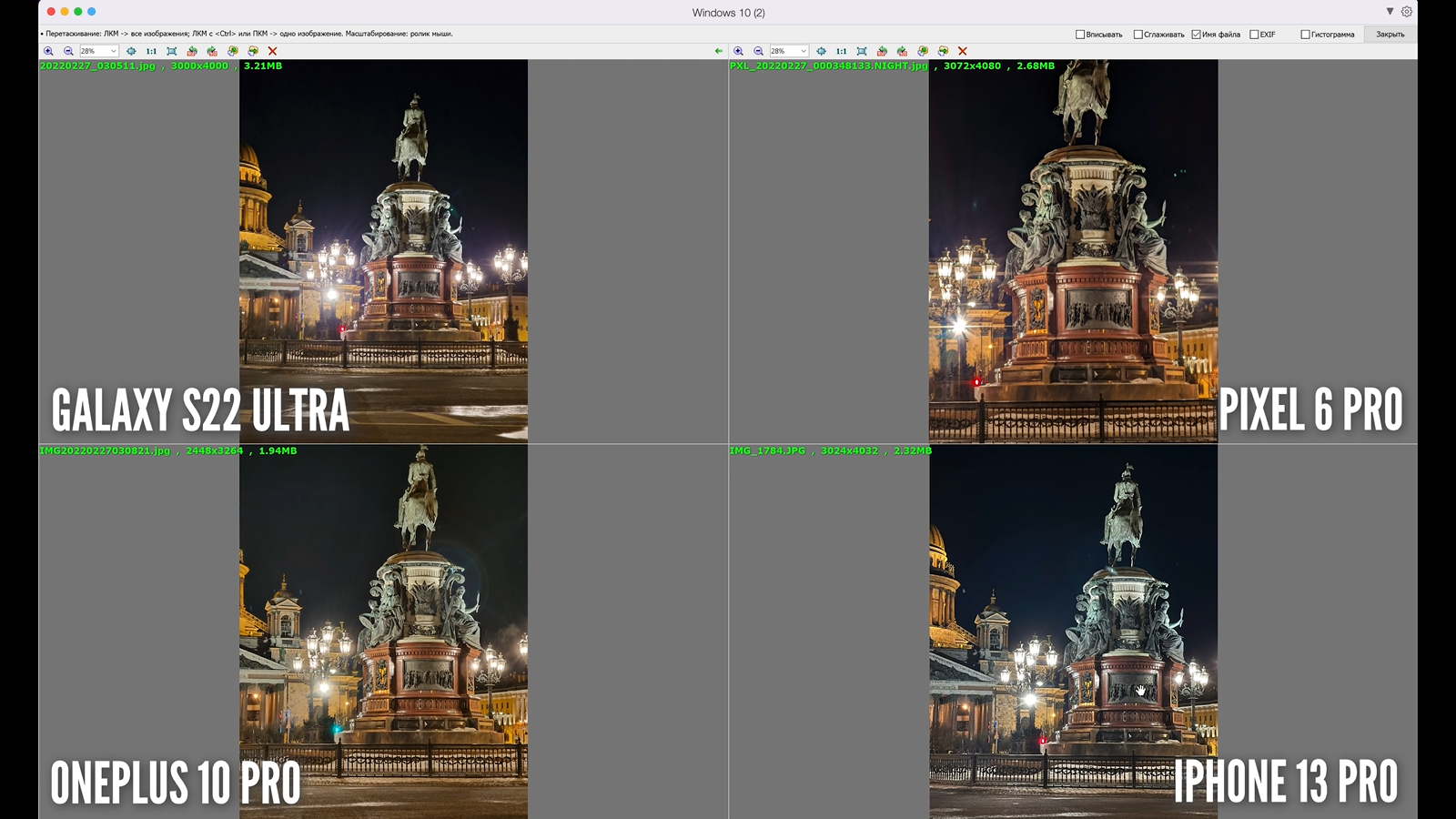Remove left image with red X

272,51
